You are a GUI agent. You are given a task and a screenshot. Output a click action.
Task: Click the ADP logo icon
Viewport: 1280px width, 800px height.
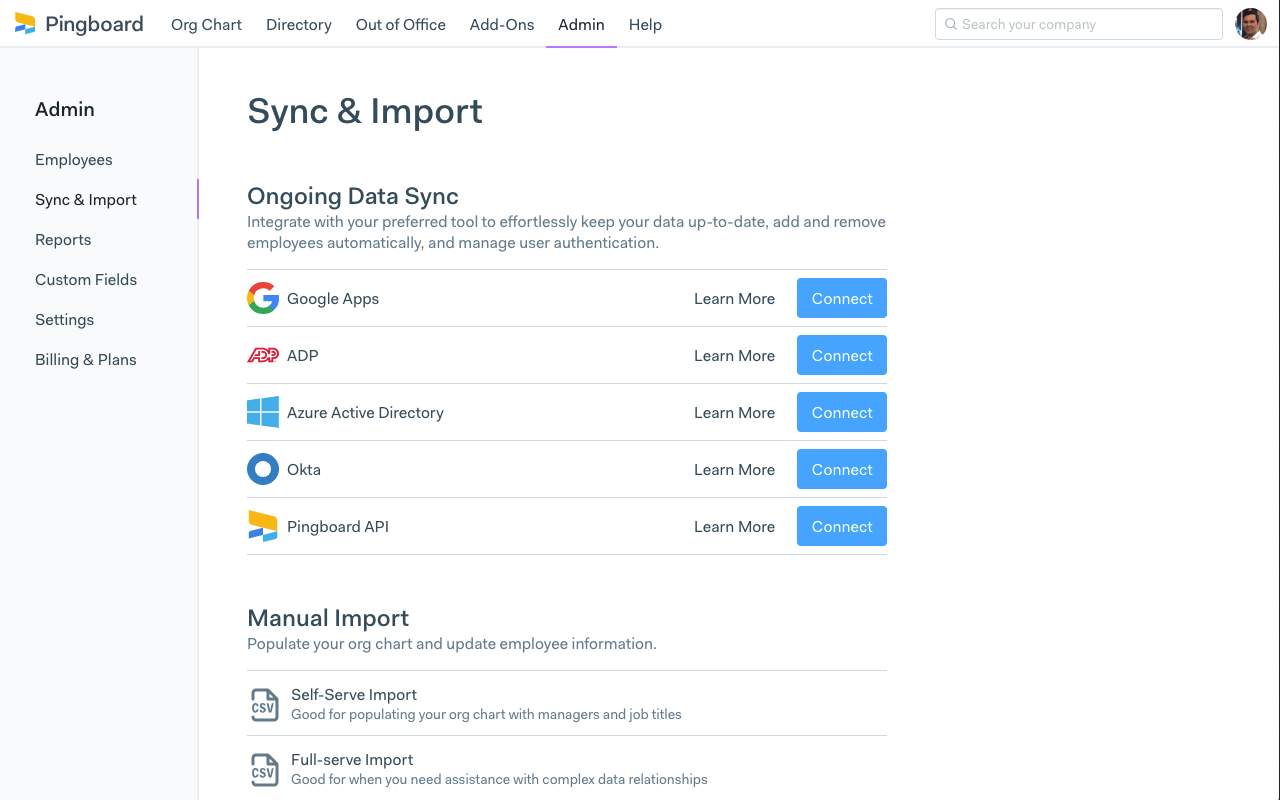tap(262, 354)
